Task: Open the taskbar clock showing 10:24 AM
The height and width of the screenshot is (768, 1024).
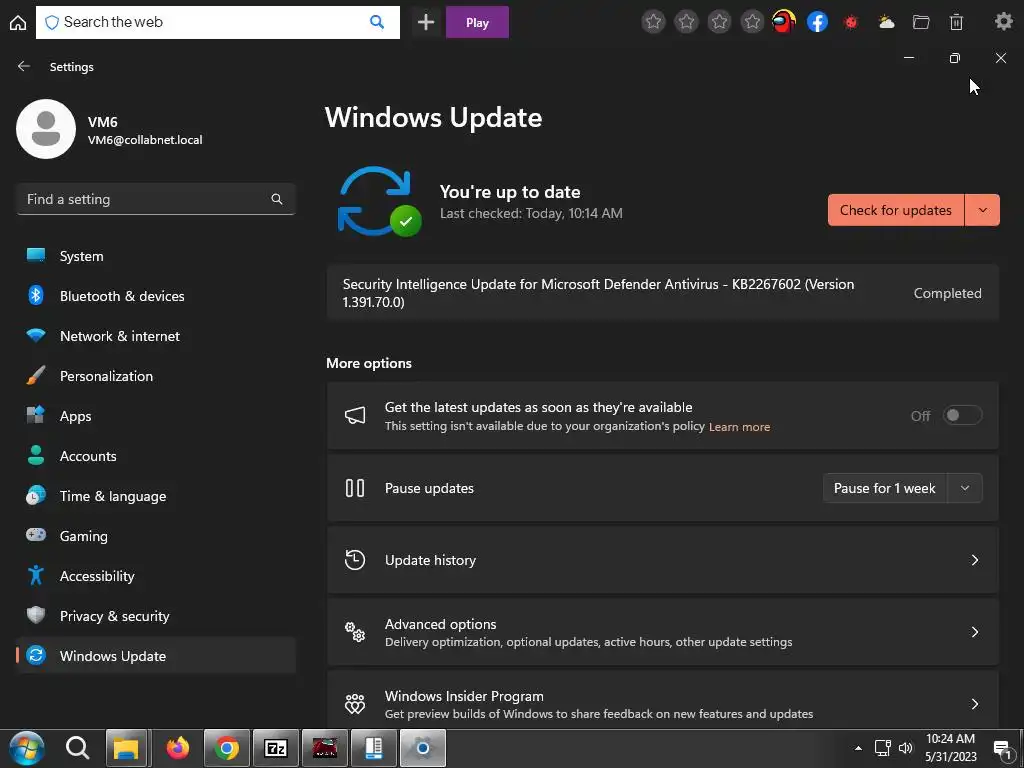Action: click(x=951, y=748)
